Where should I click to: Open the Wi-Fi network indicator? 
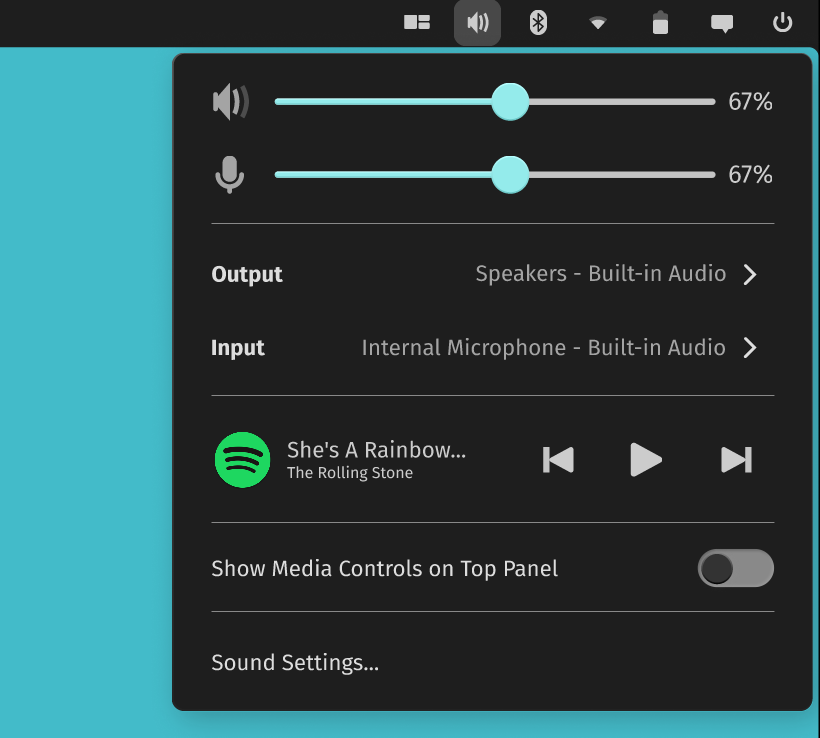pyautogui.click(x=598, y=22)
